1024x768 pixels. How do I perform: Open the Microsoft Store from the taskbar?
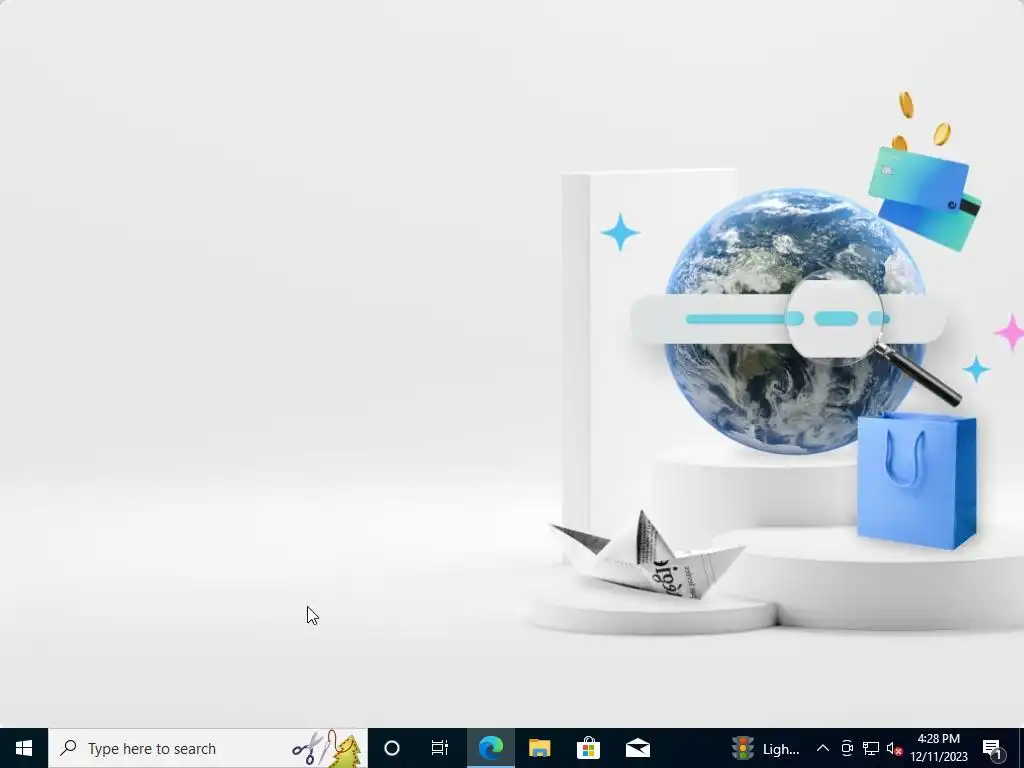pos(588,748)
